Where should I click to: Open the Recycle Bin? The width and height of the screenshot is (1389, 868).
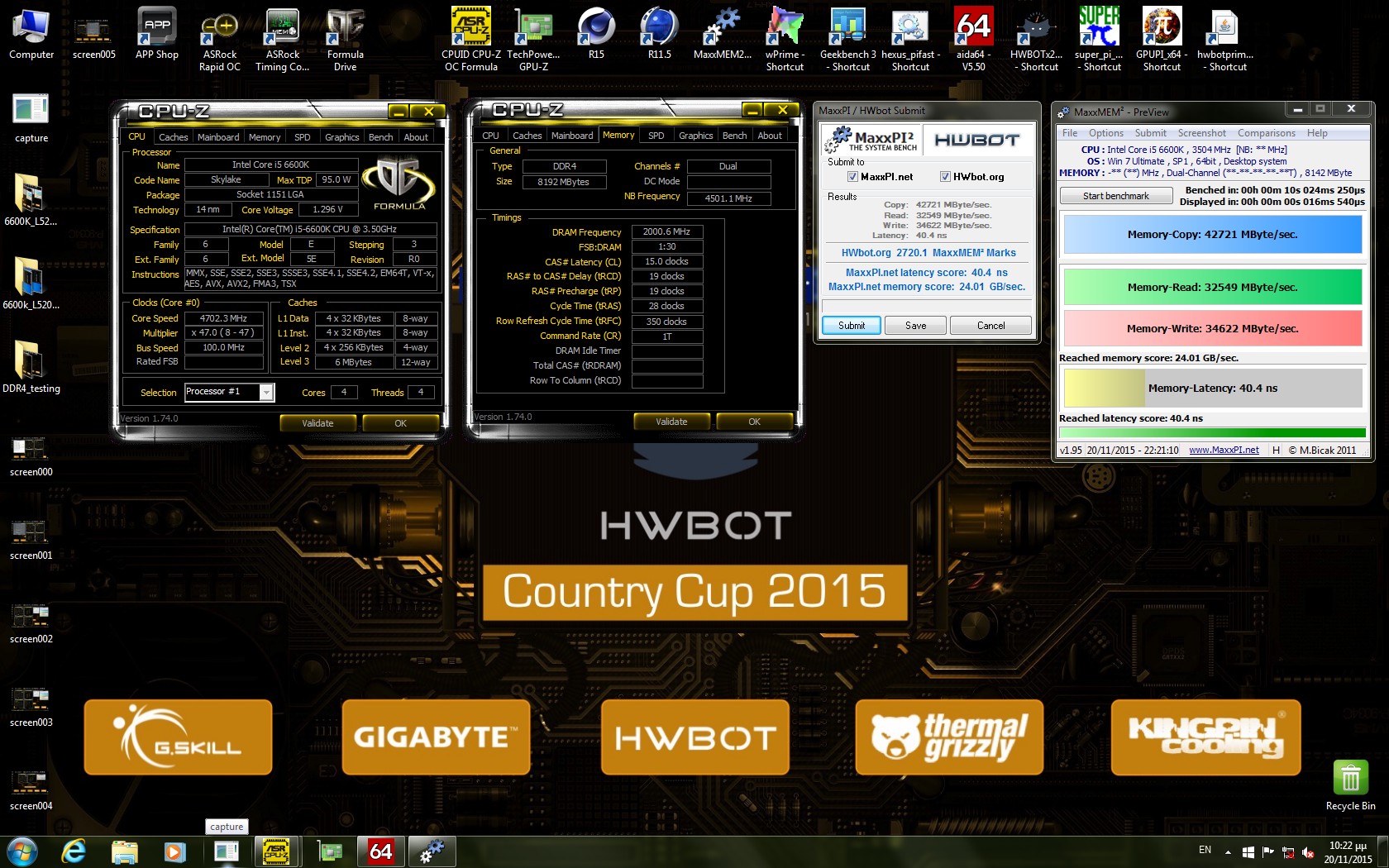1350,785
